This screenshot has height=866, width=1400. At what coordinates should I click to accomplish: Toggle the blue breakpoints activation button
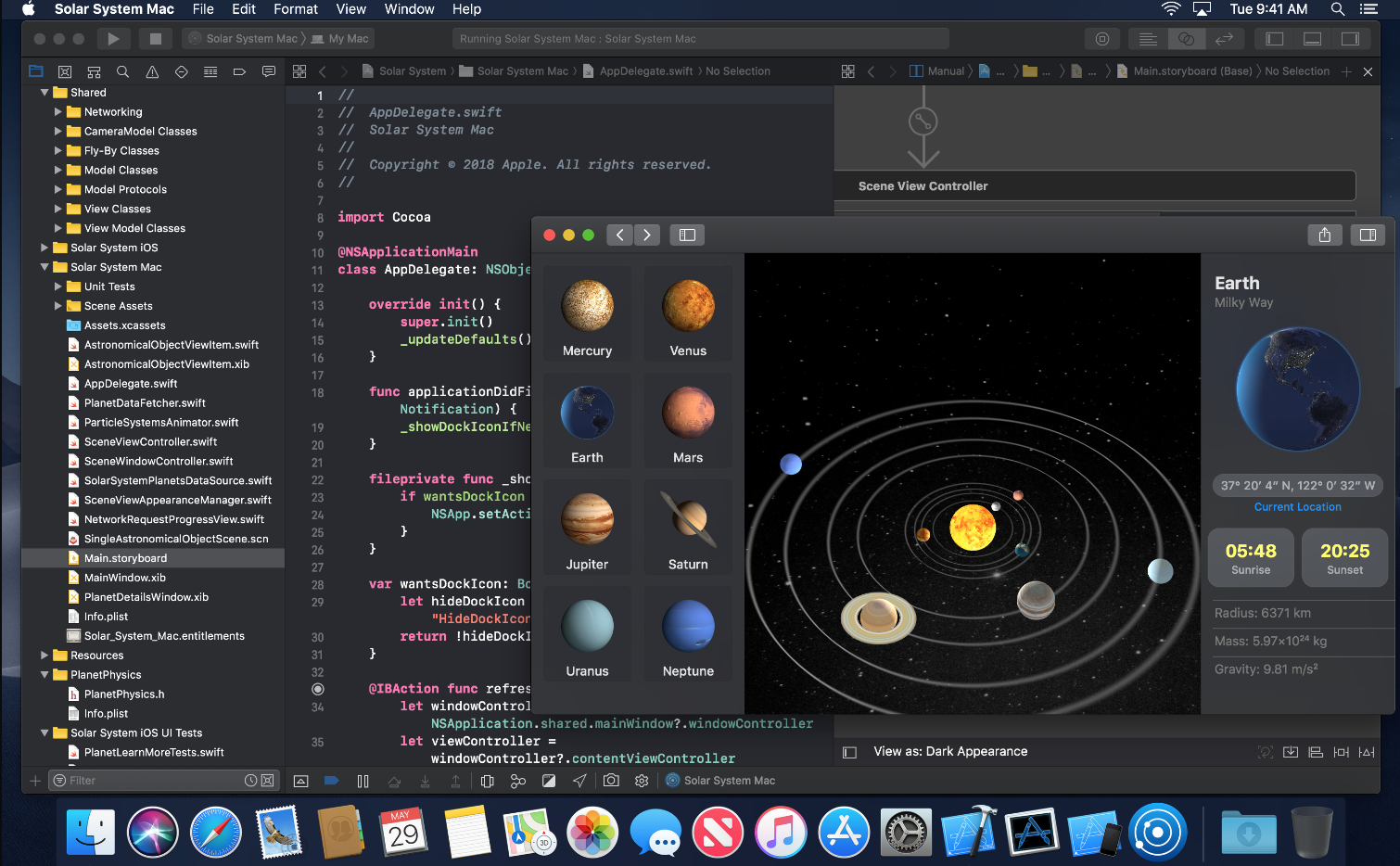(331, 781)
